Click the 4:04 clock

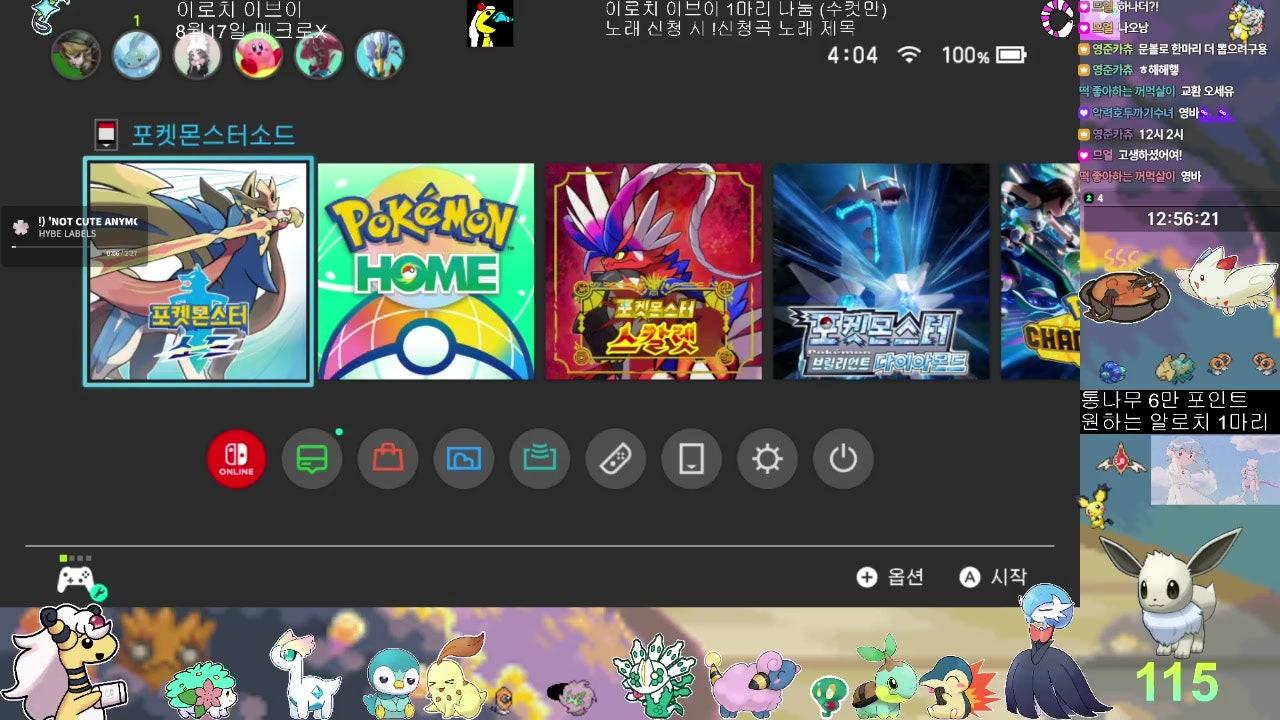click(852, 55)
